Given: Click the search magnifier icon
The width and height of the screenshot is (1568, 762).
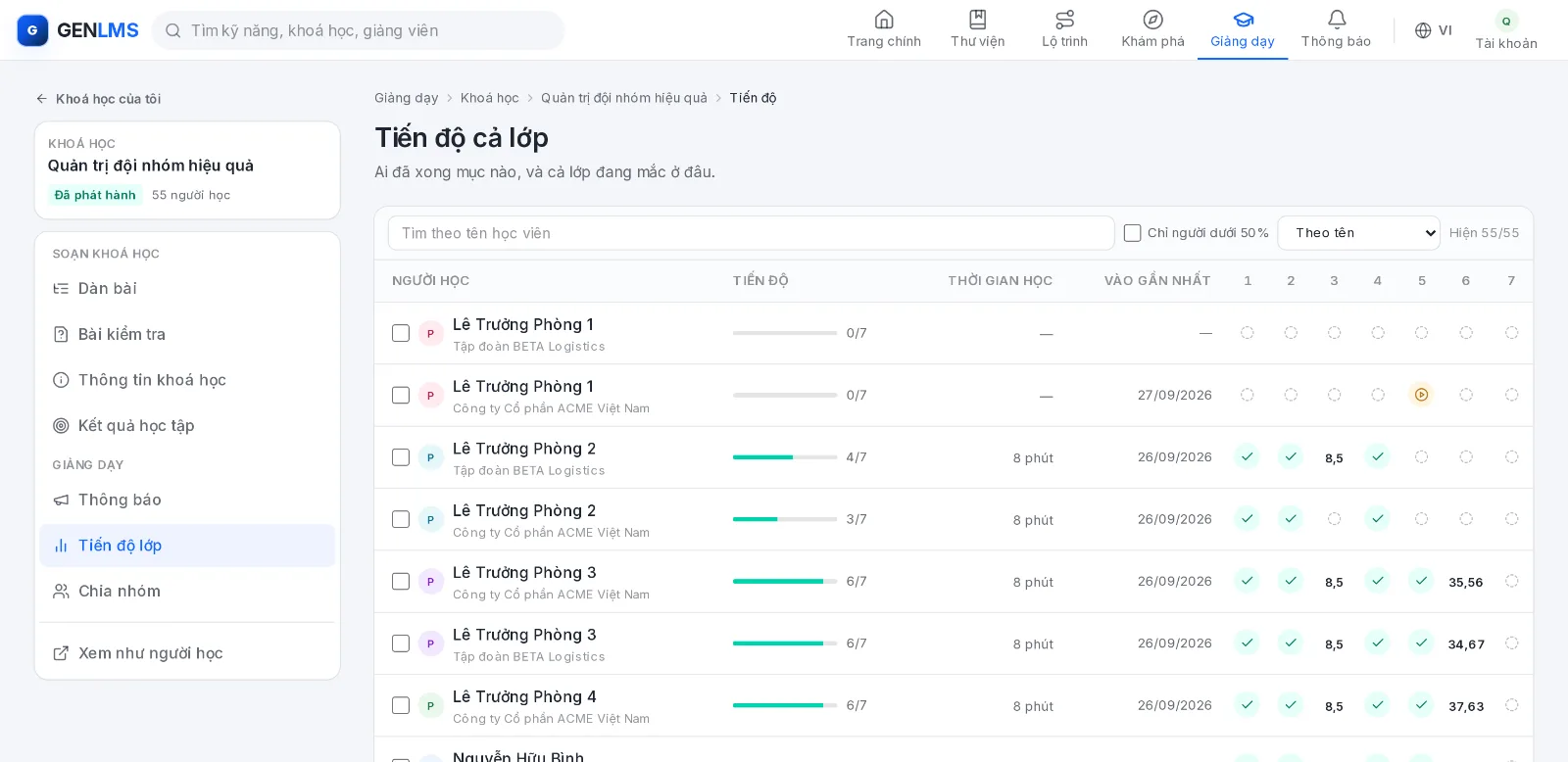Looking at the screenshot, I should pos(172,30).
